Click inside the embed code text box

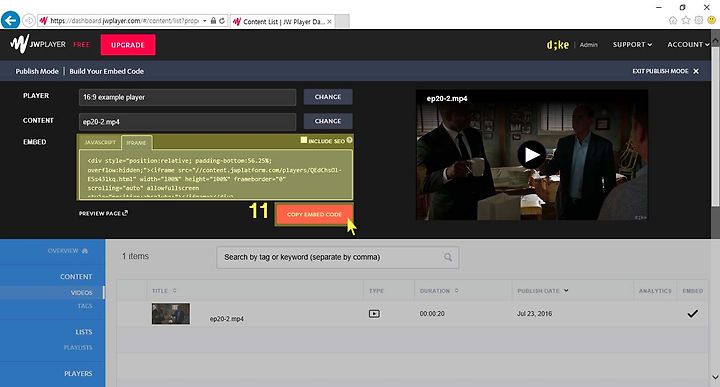point(216,175)
